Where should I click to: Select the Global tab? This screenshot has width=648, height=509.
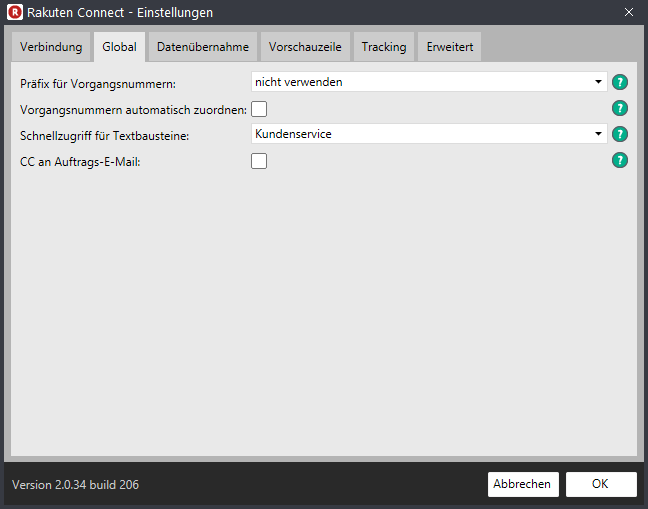tap(119, 47)
